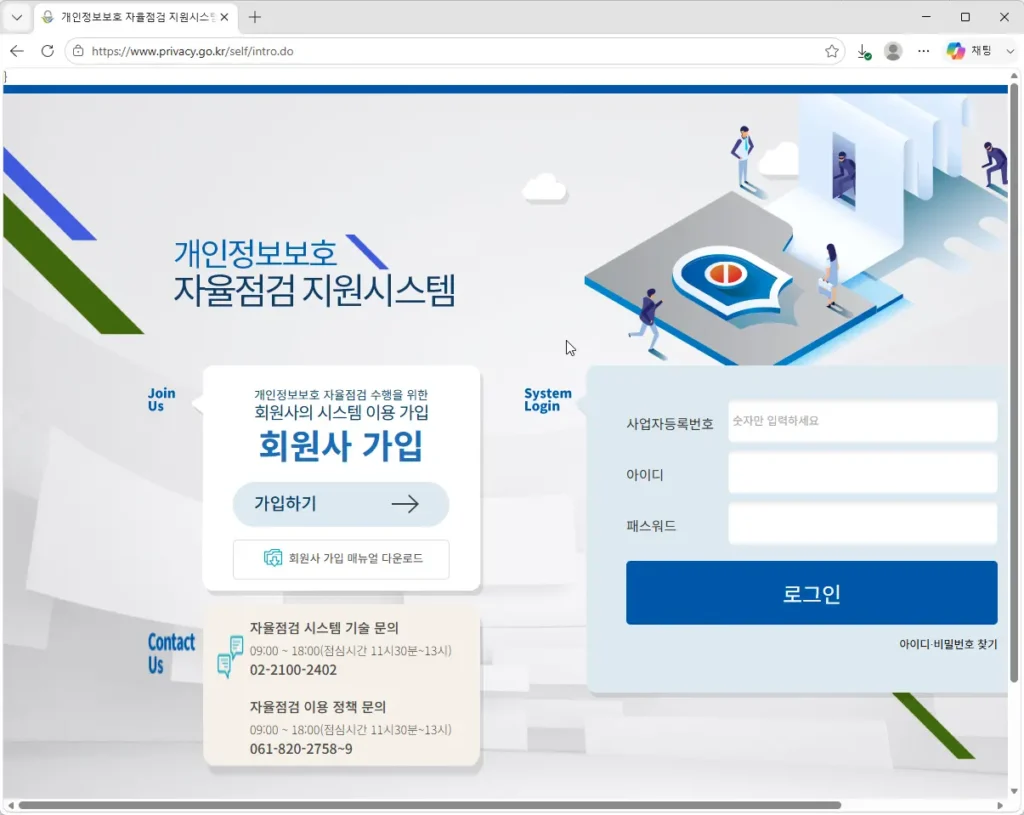Click the 개인정보보호 자율점검 지원시스템 title
1024x815 pixels.
click(x=314, y=273)
